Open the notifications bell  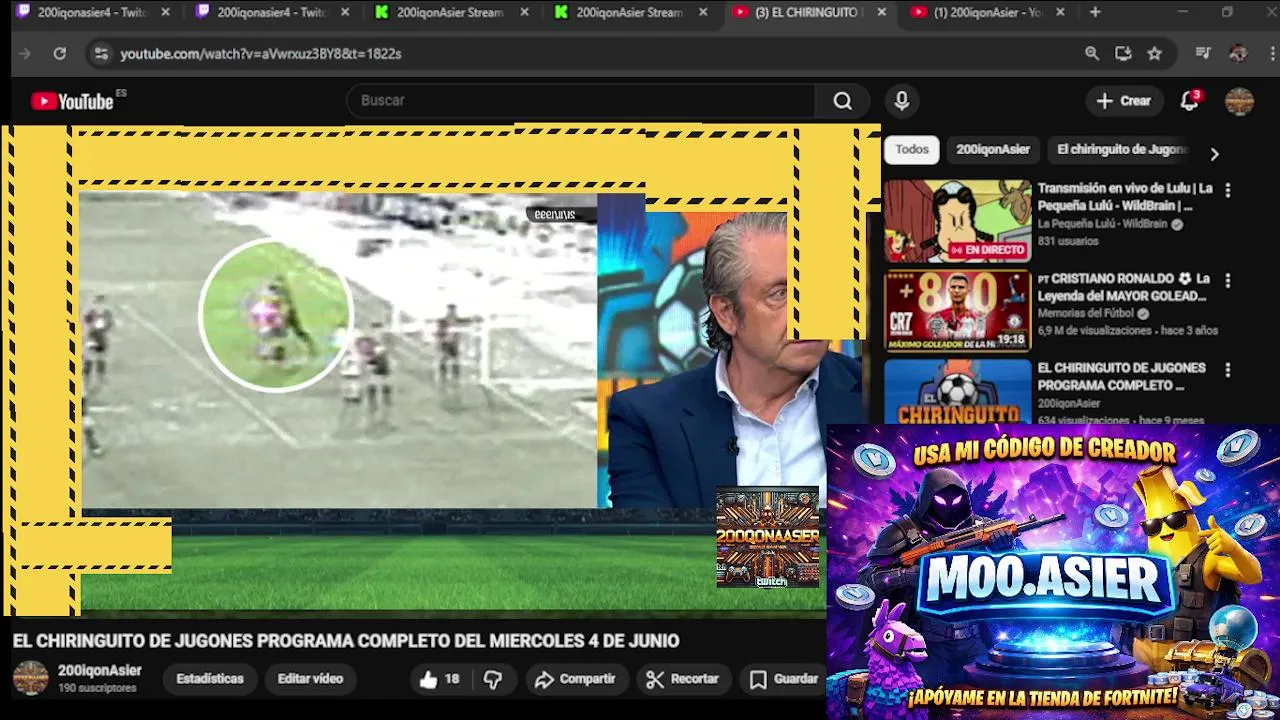pyautogui.click(x=1190, y=101)
